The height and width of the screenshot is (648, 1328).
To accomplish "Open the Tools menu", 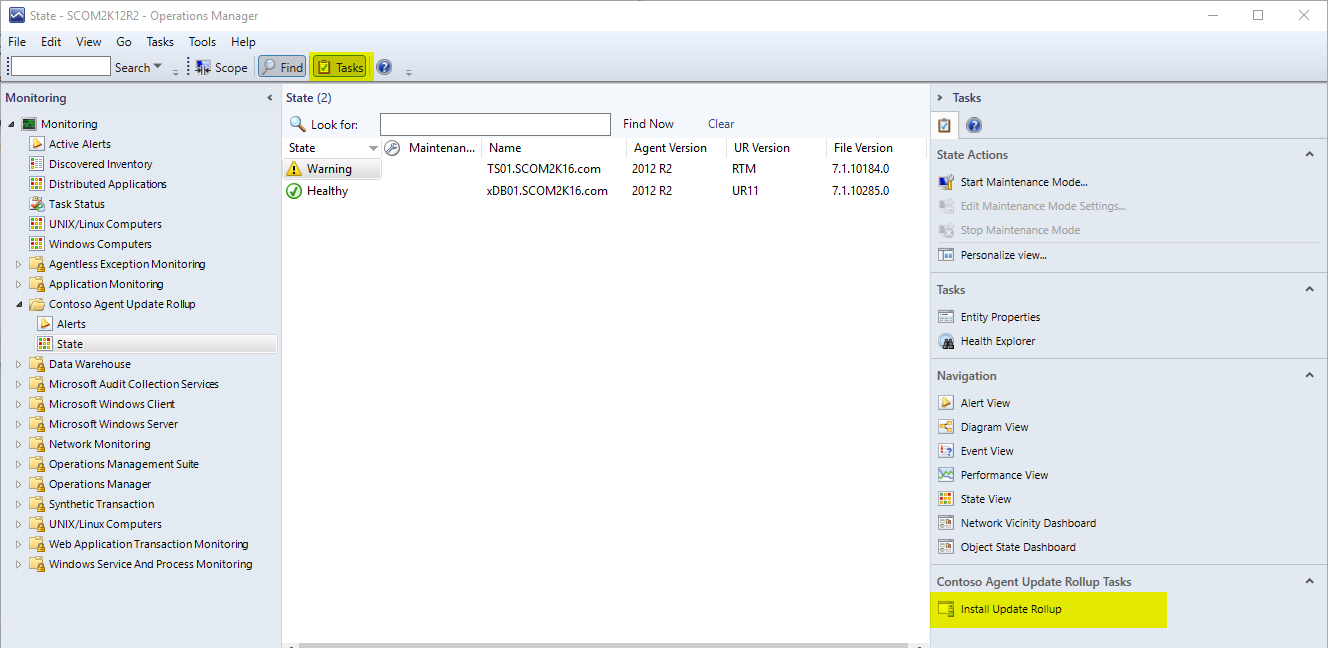I will [x=202, y=42].
